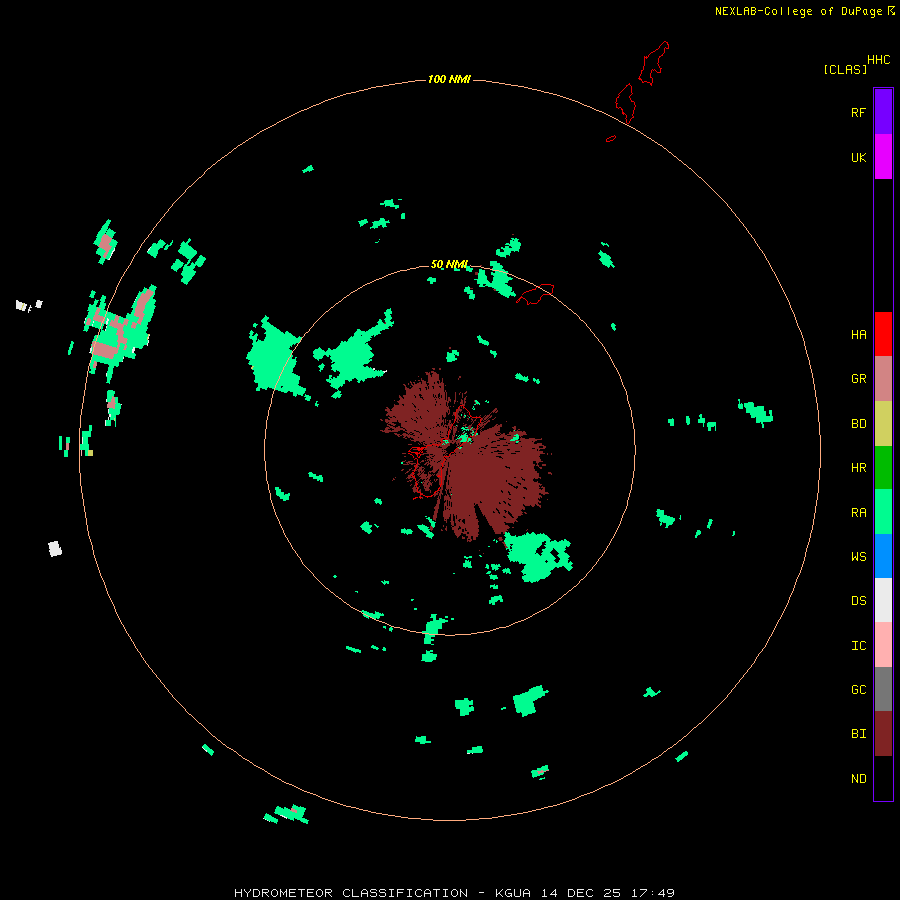This screenshot has width=900, height=900.
Task: Click the BI brown legend swatch
Action: 883,734
